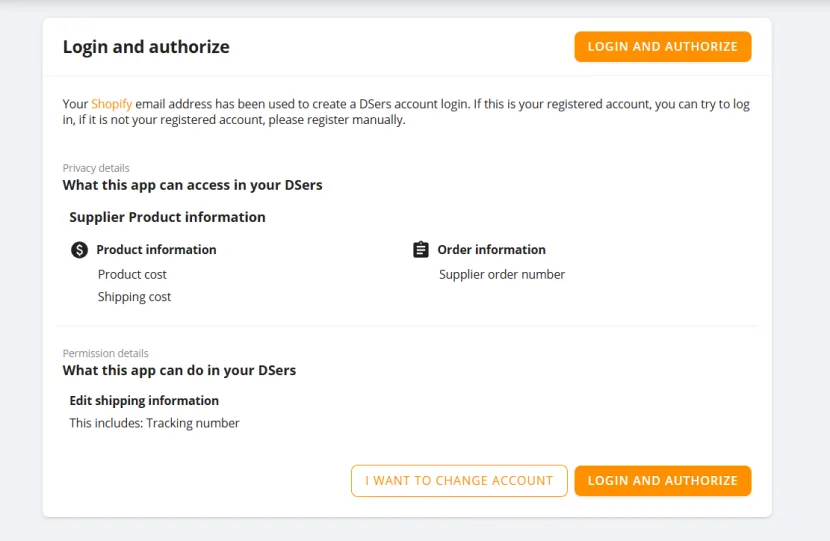
Task: Click the "Edit shipping information" subheading
Action: (144, 401)
